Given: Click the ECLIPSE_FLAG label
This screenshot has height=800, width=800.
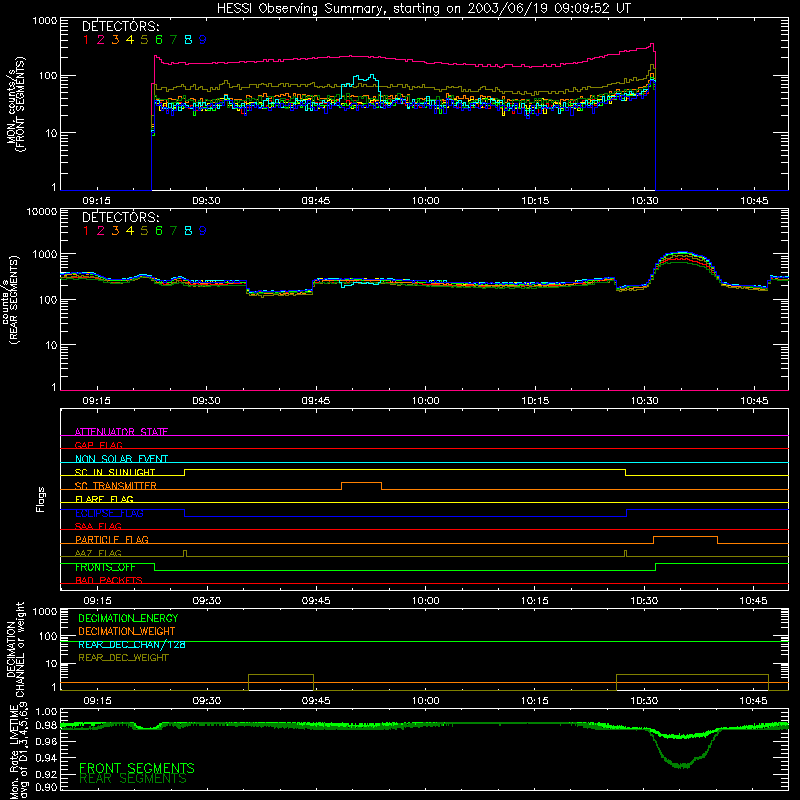Looking at the screenshot, I should [109, 513].
